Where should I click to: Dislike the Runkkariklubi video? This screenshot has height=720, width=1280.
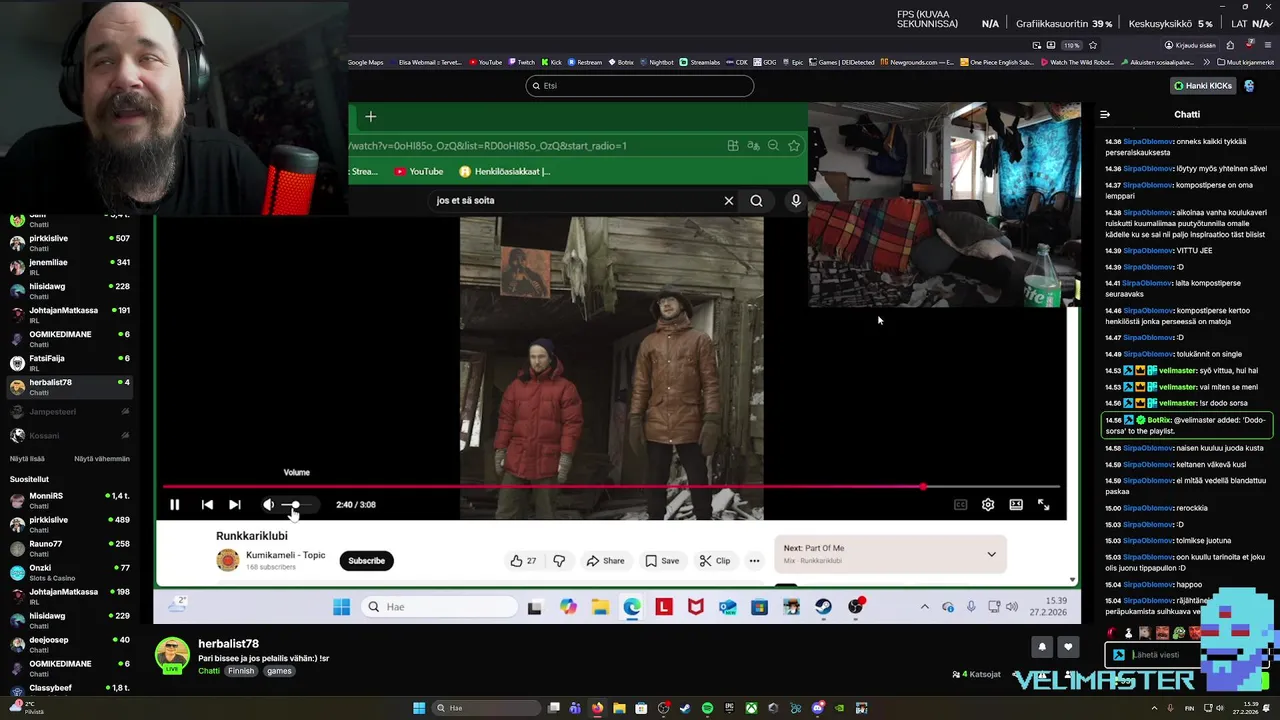point(559,561)
